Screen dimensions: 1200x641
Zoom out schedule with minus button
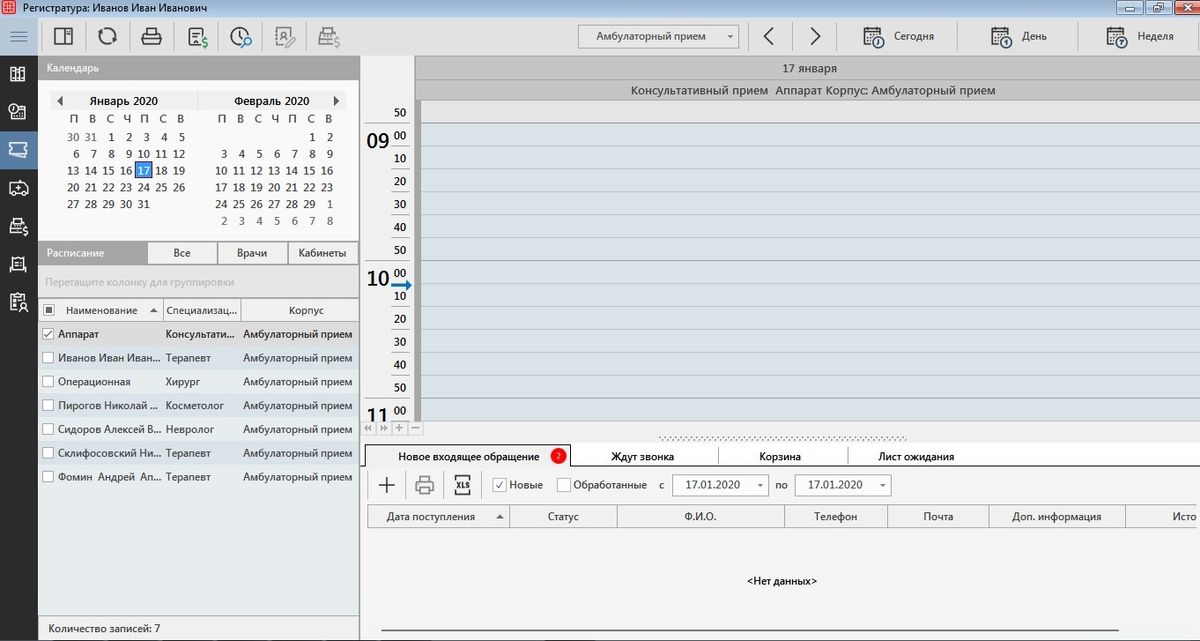(x=415, y=428)
